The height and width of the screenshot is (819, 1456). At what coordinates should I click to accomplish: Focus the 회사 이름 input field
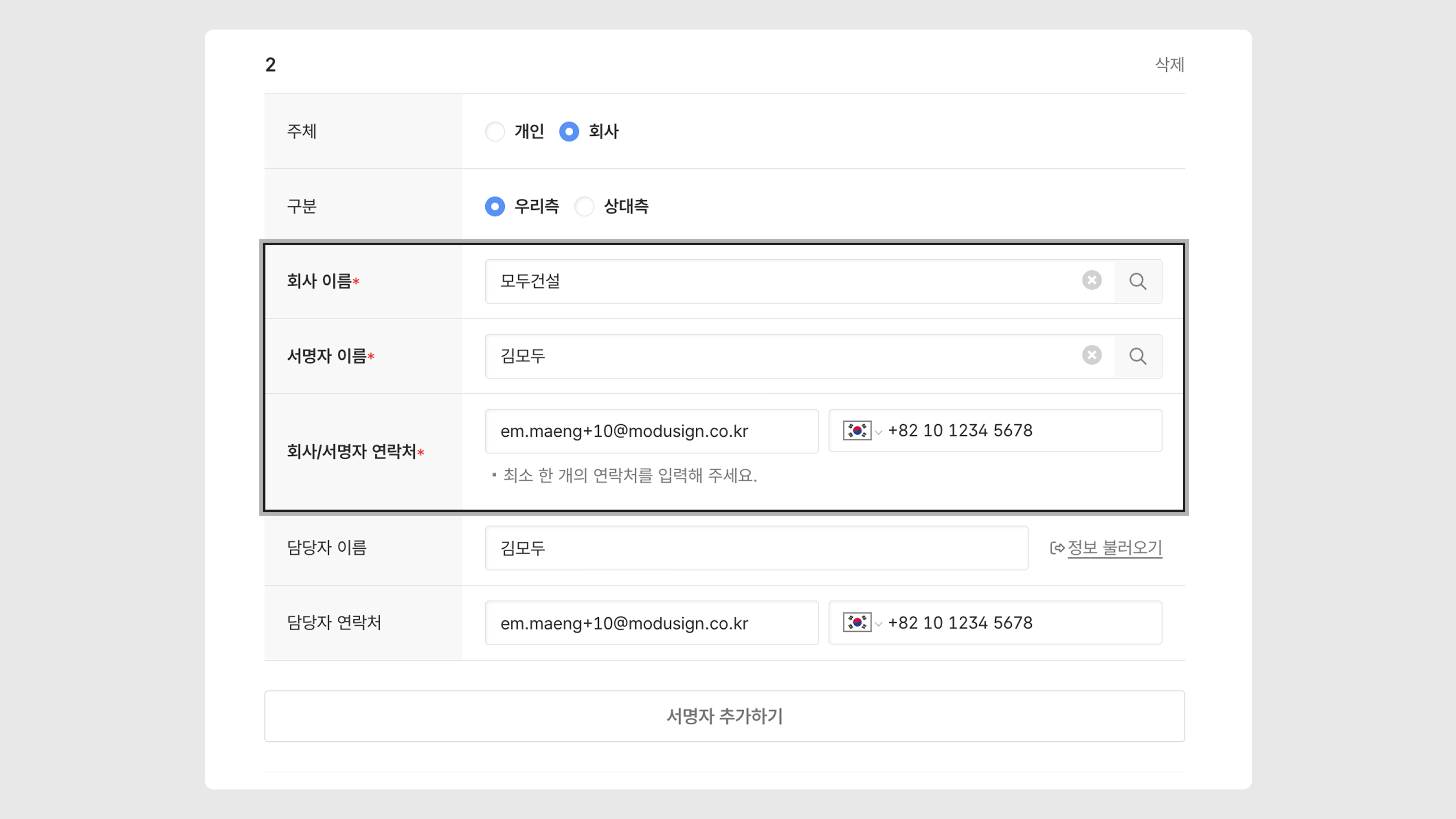(x=780, y=281)
